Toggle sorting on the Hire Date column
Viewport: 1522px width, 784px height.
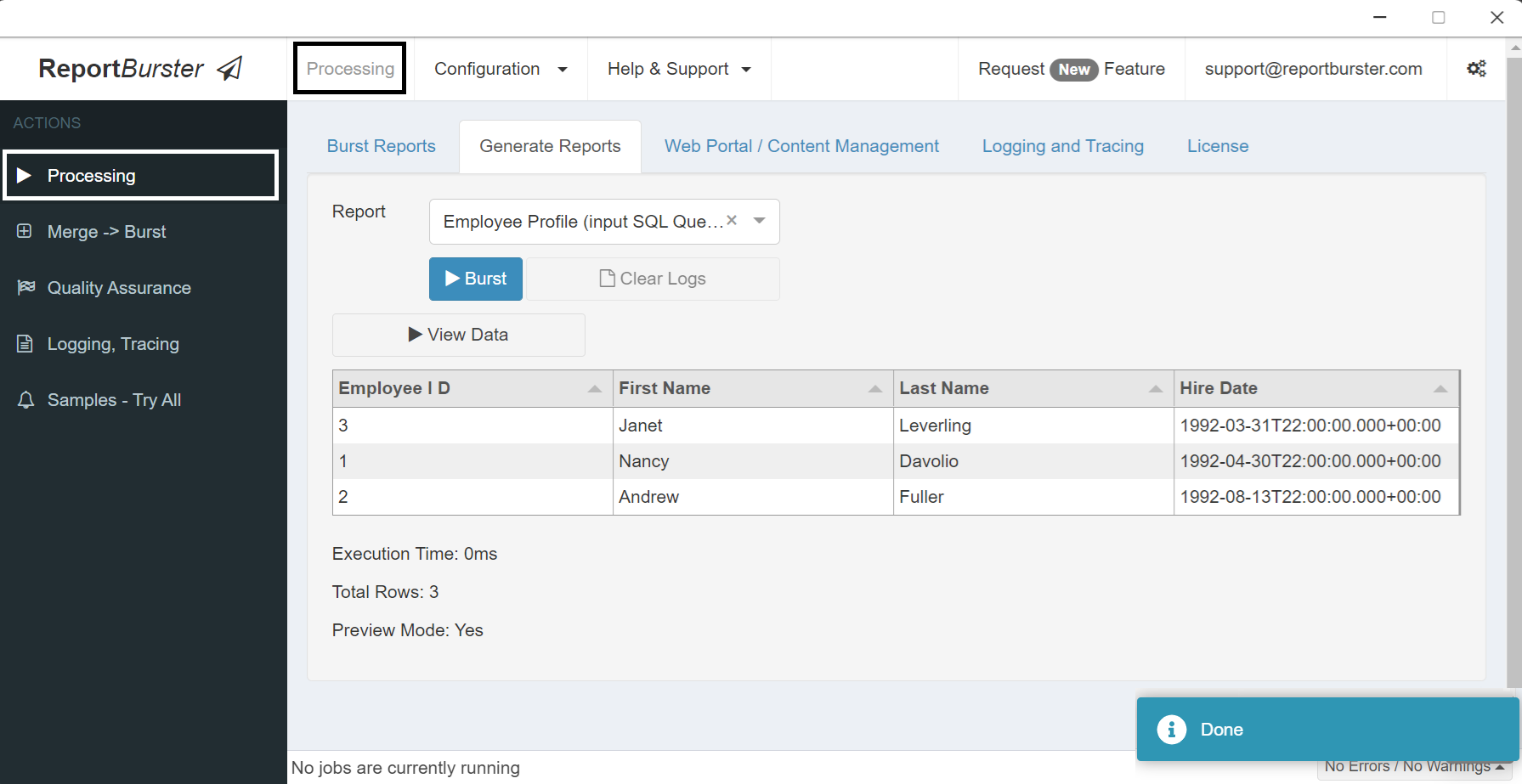pos(1440,388)
